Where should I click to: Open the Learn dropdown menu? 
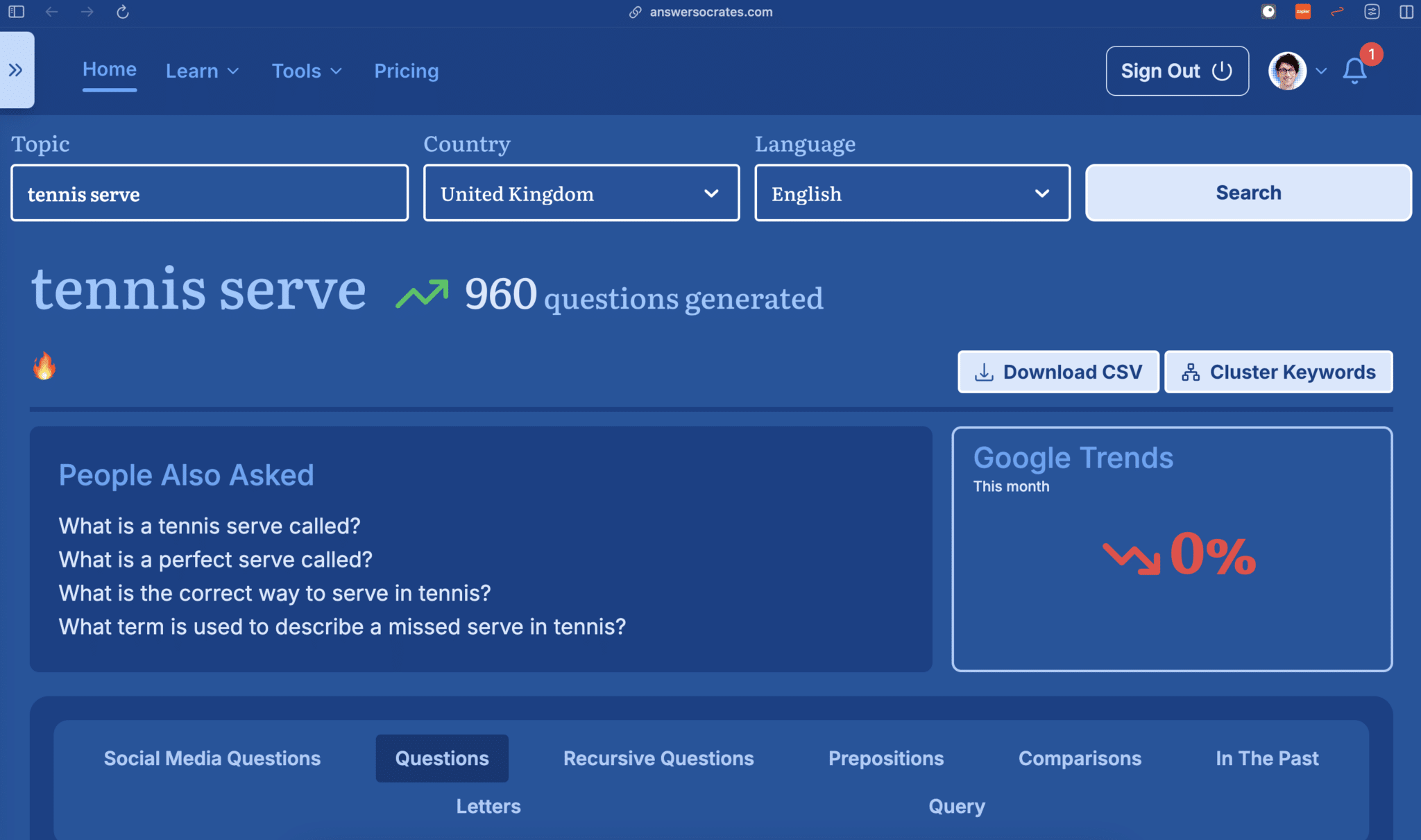point(202,71)
